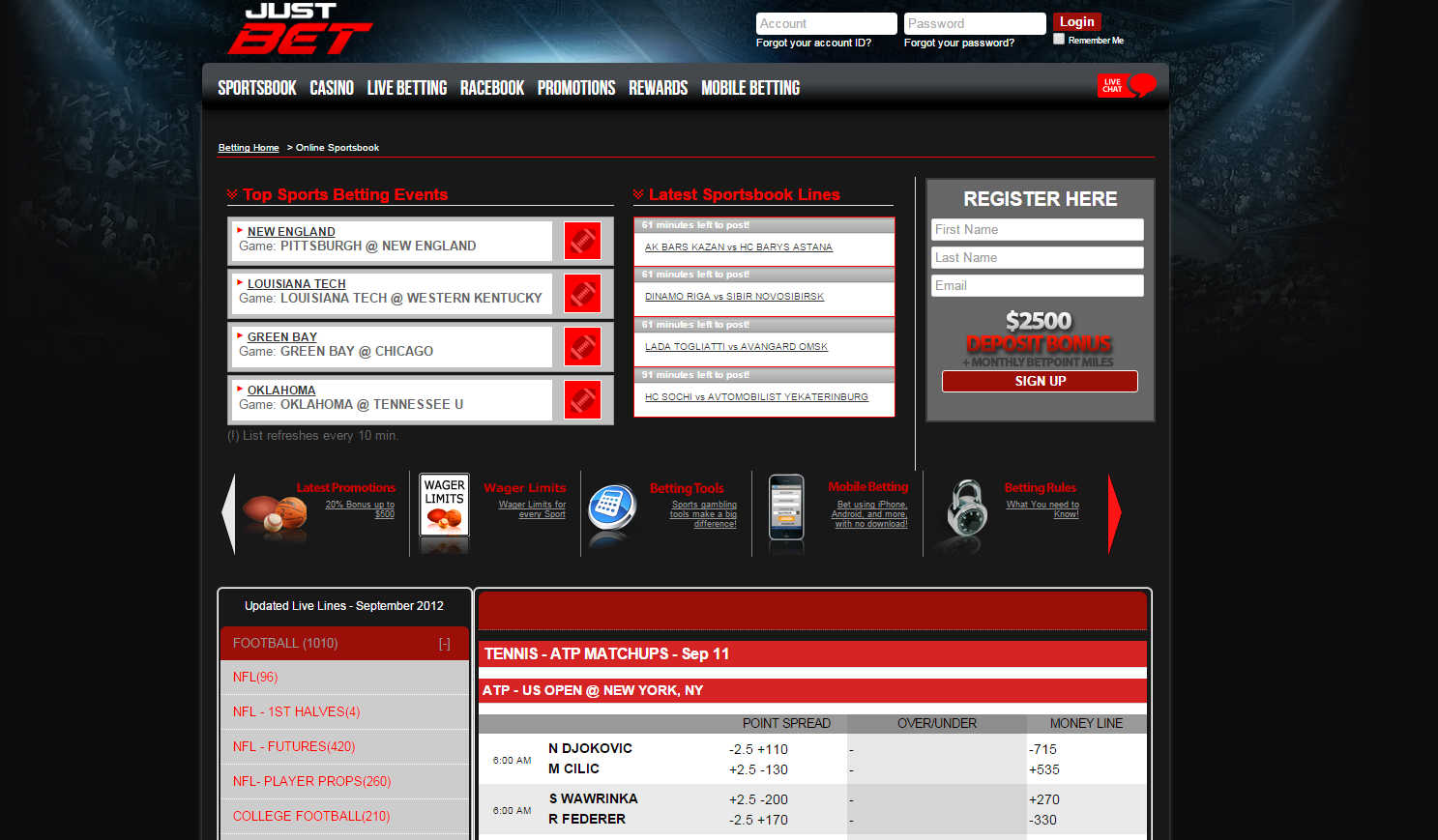Open the 20% Bonus up to $500 link
1438x840 pixels.
click(360, 509)
